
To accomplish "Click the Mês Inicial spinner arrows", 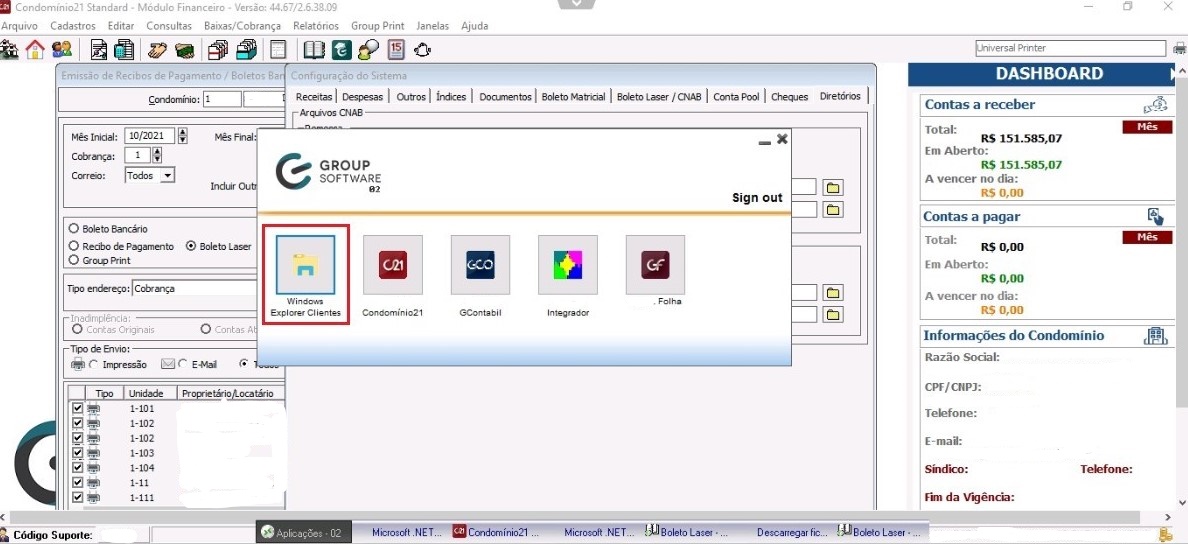I will tap(183, 136).
